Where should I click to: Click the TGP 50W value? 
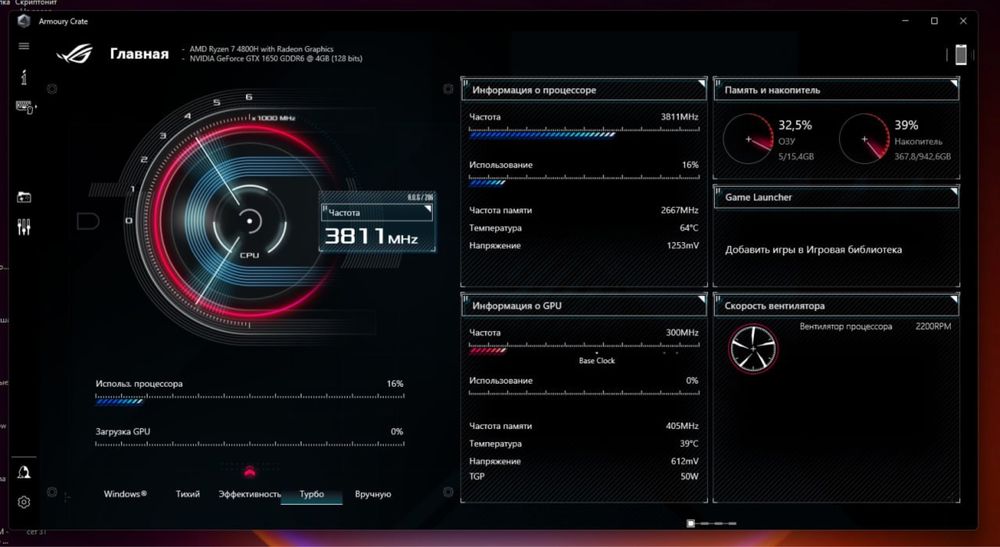click(689, 476)
